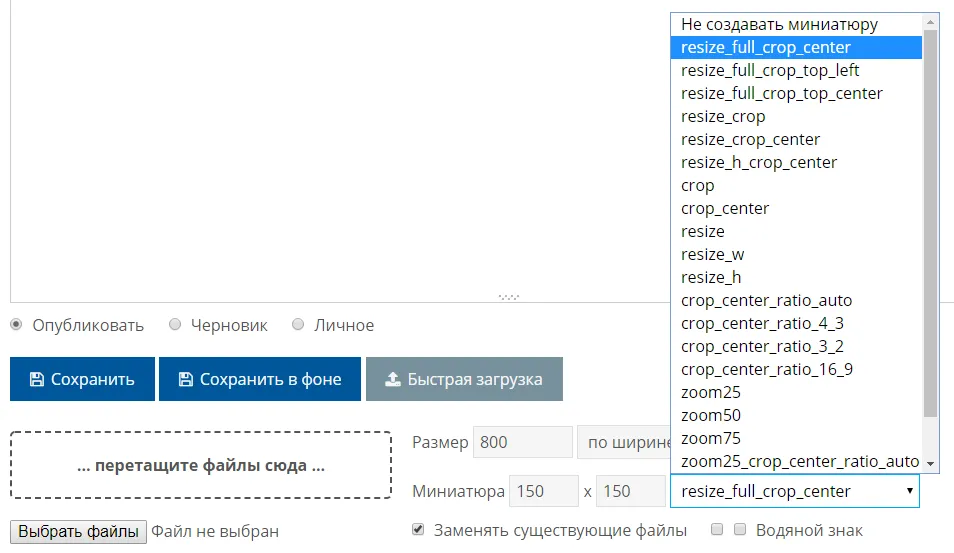Choose the resize_crop list entry
The height and width of the screenshot is (553, 954).
(796, 116)
